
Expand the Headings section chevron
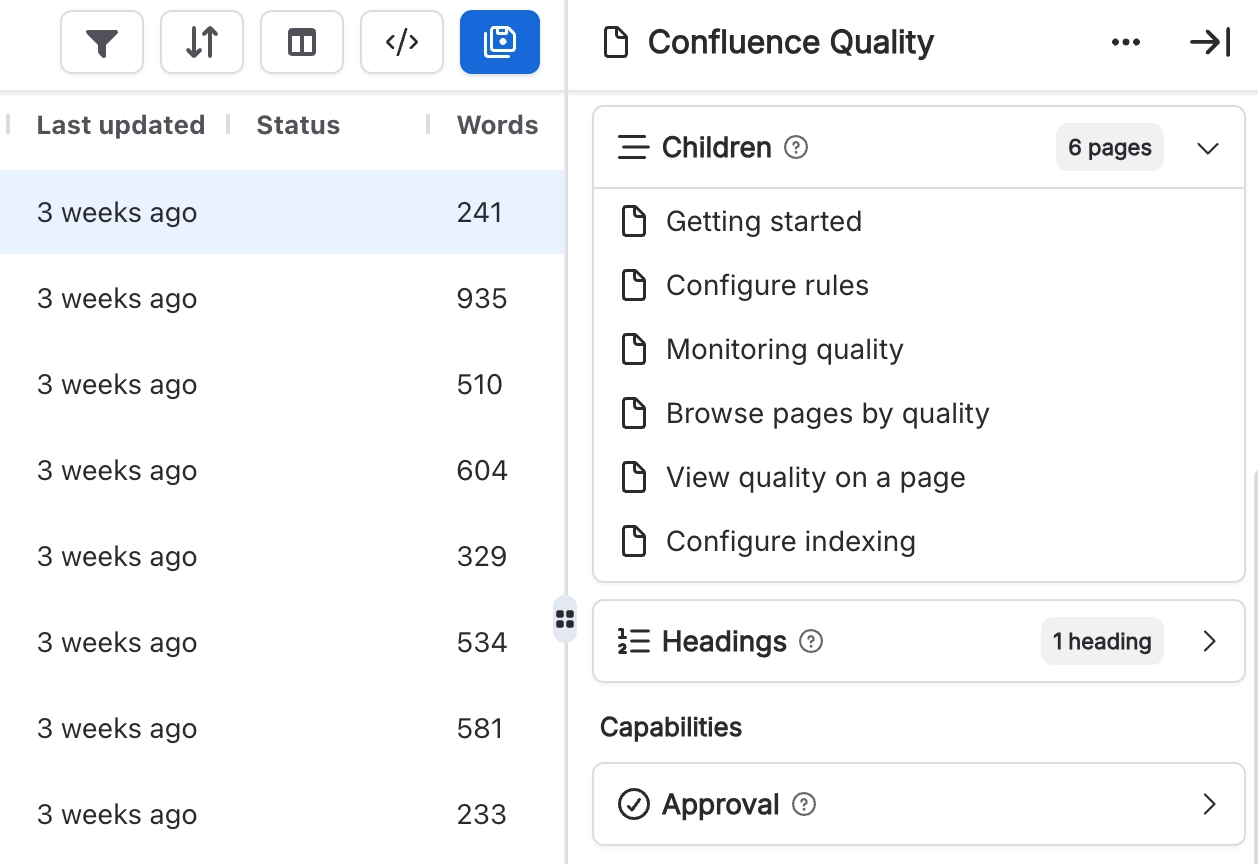point(1209,641)
